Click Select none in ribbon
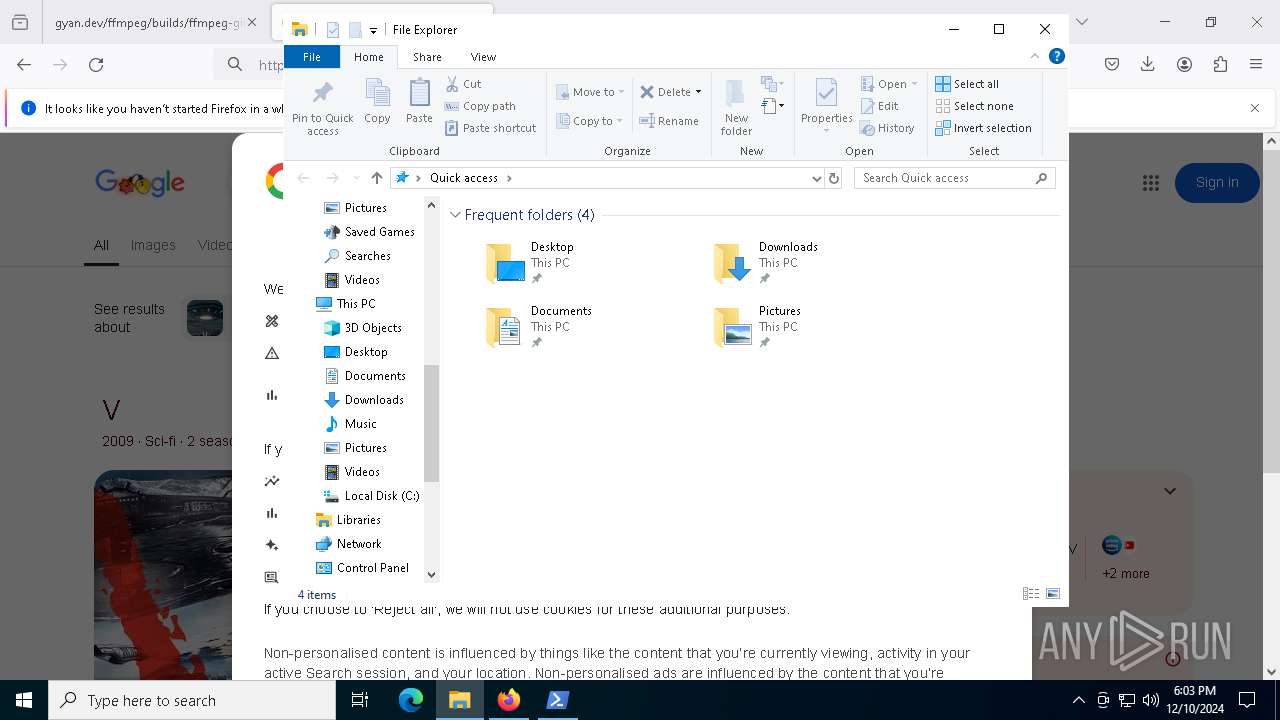 (x=974, y=106)
